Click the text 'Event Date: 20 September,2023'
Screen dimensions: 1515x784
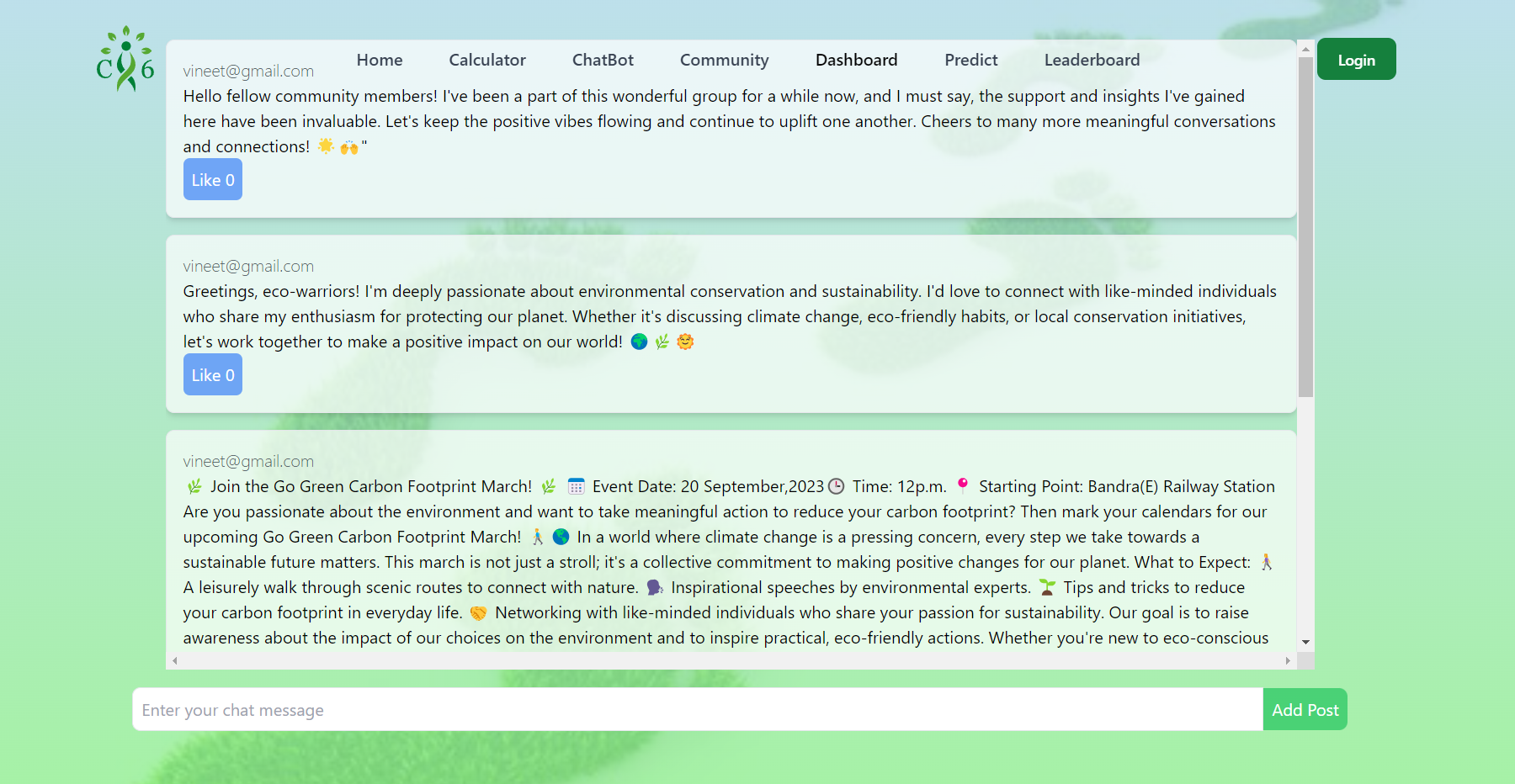pos(708,486)
